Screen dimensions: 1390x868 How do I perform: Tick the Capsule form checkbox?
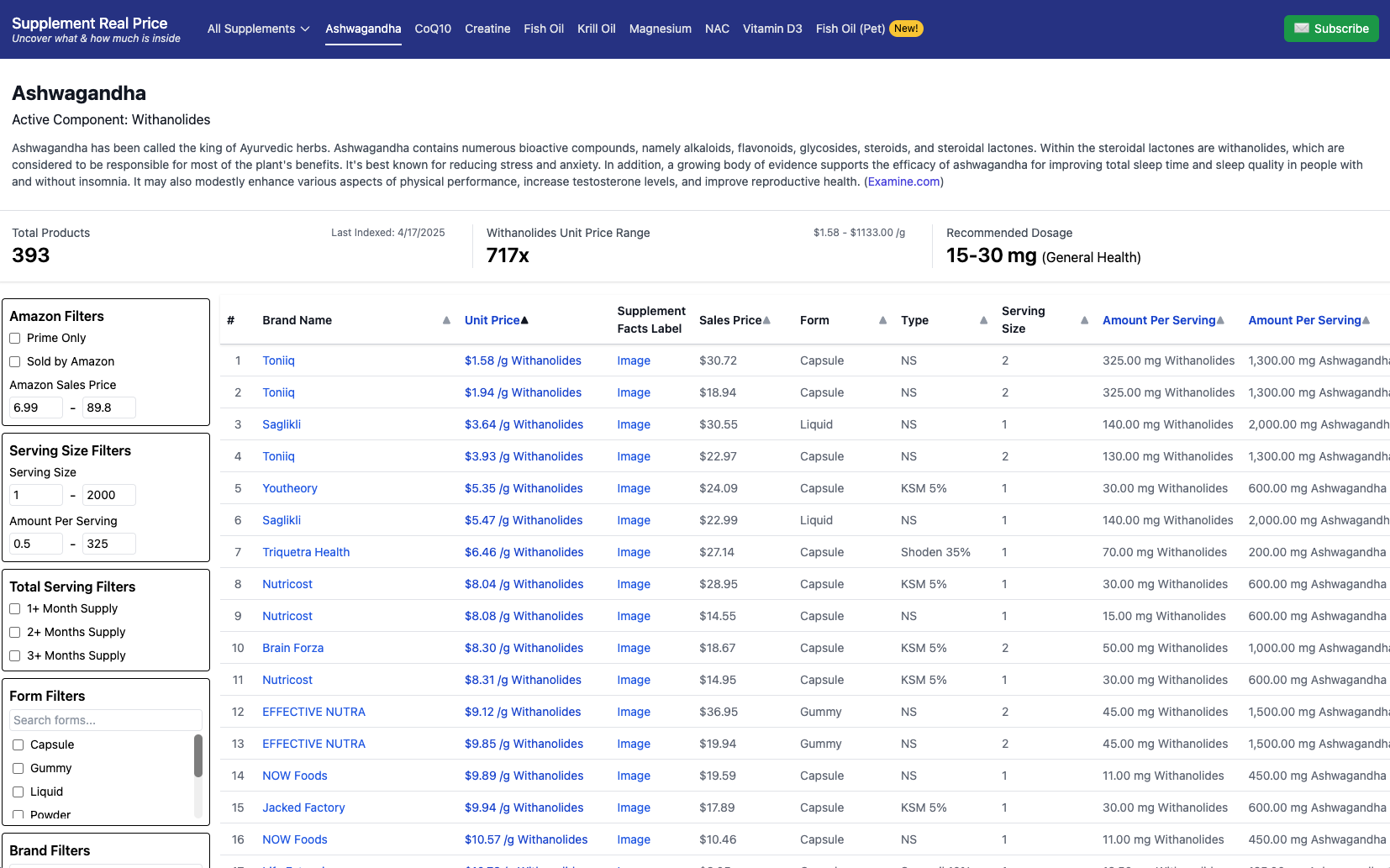(18, 744)
